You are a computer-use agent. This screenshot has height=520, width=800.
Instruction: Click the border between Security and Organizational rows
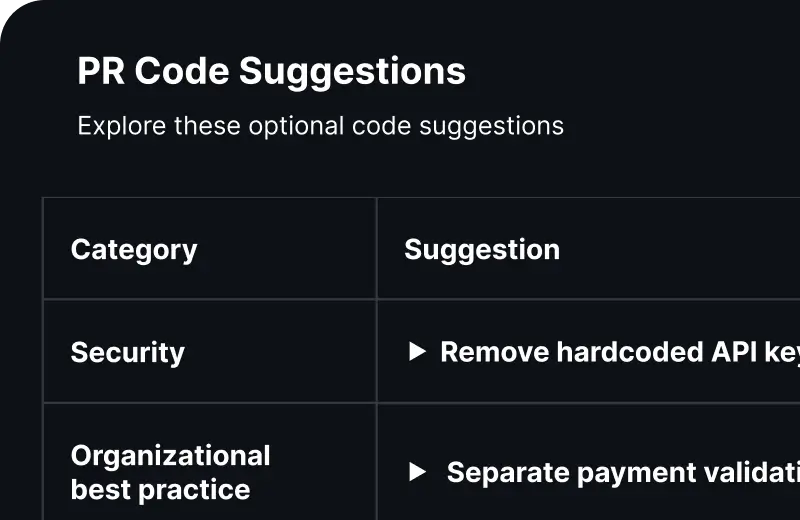tap(210, 403)
